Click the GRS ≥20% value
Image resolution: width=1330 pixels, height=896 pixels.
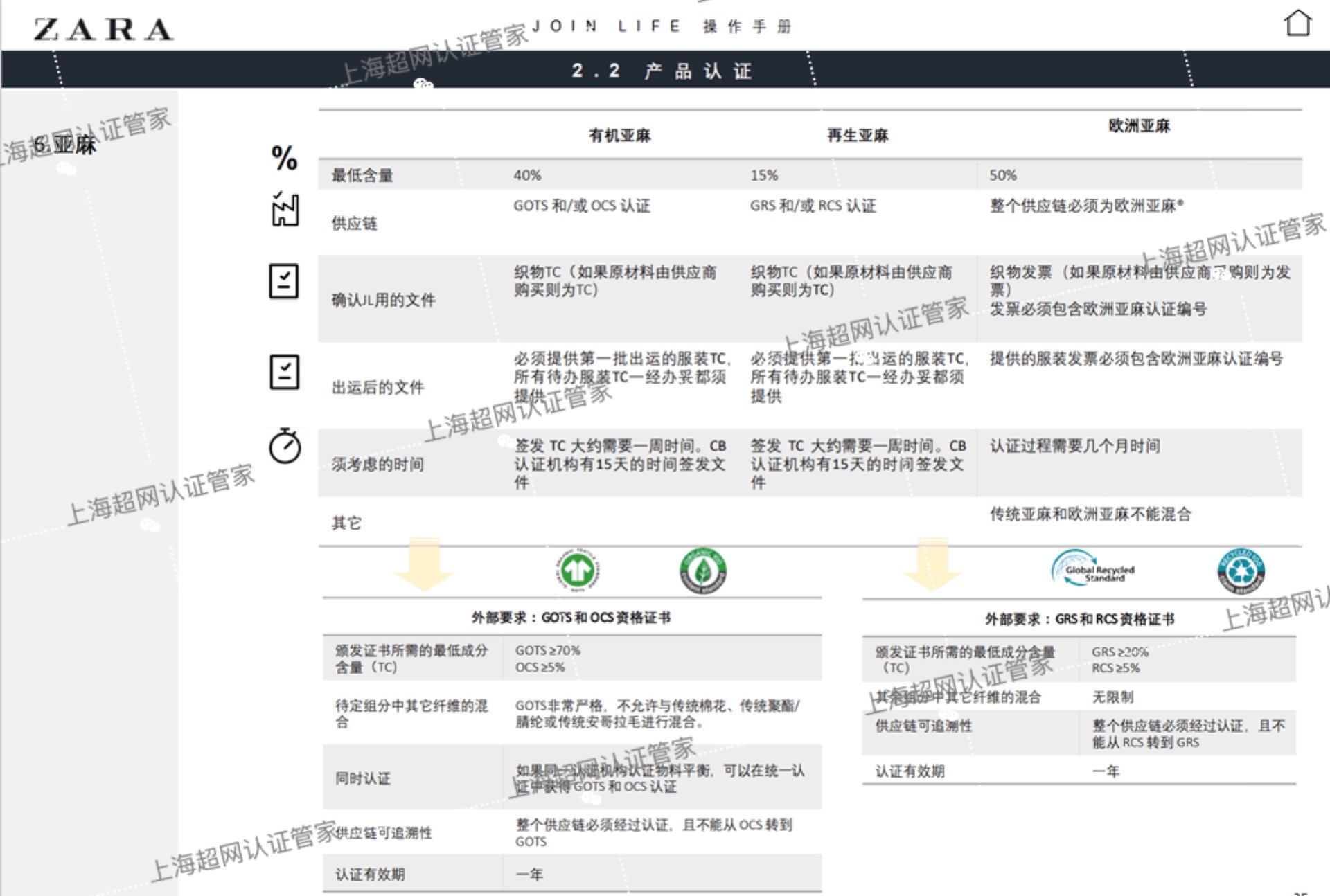1120,652
